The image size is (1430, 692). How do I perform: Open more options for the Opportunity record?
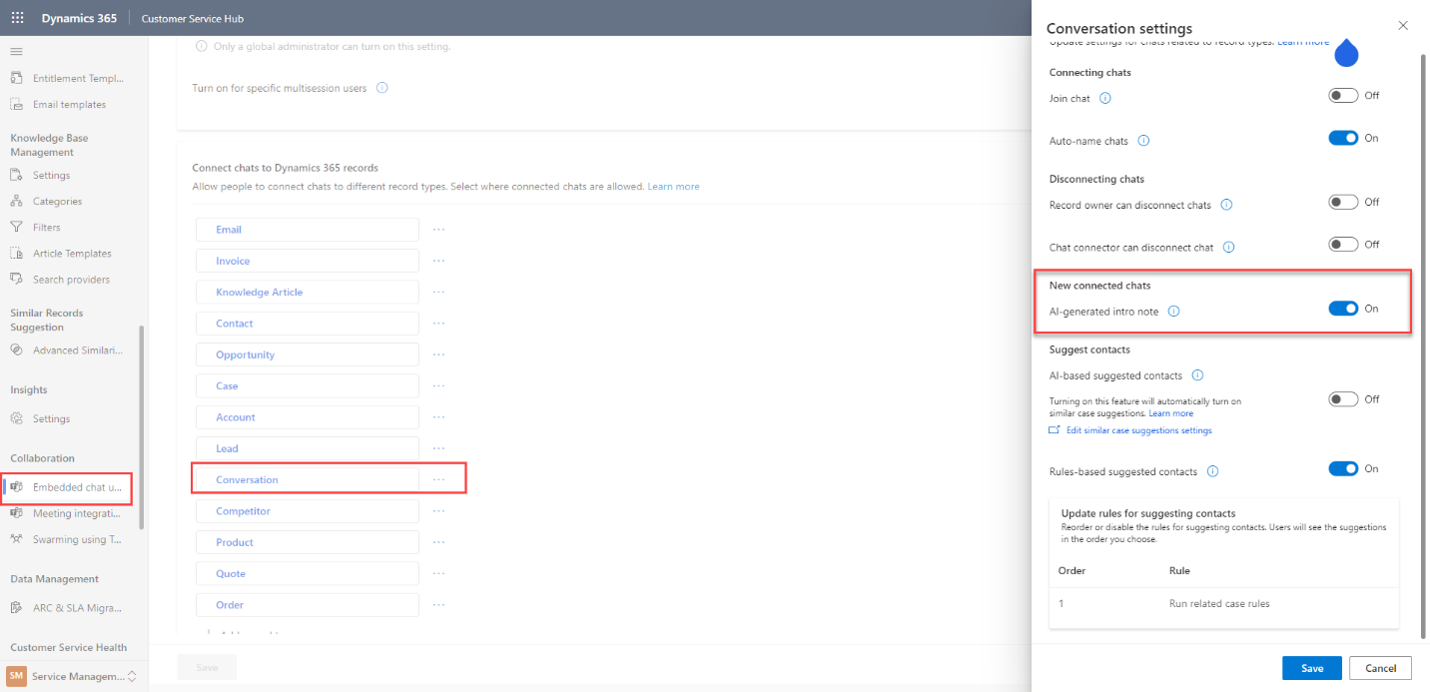click(x=438, y=354)
